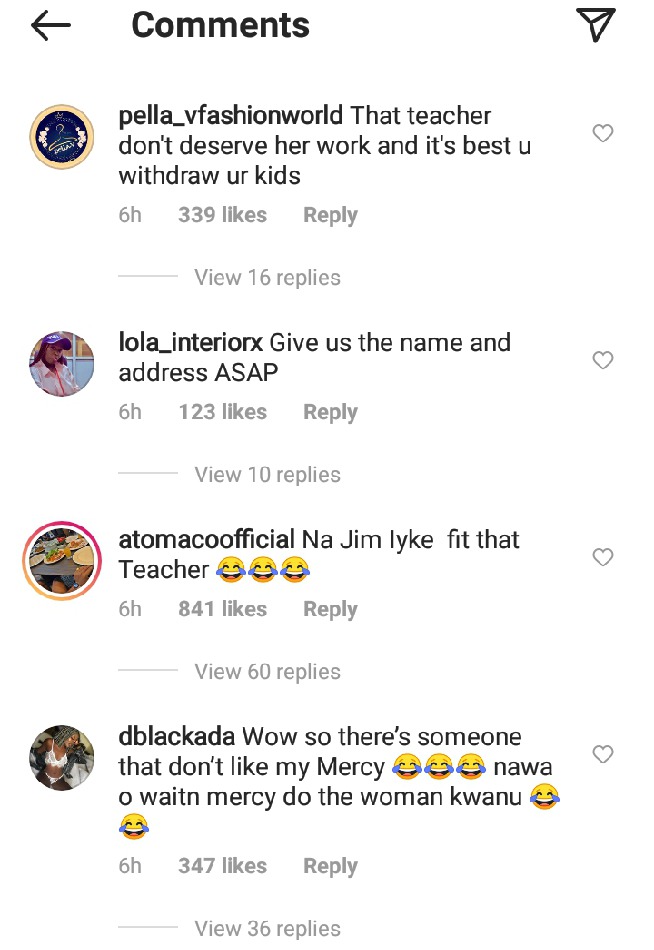Open the atomacoofficial username link
Viewport: 654px width, 950px height.
pyautogui.click(x=207, y=539)
